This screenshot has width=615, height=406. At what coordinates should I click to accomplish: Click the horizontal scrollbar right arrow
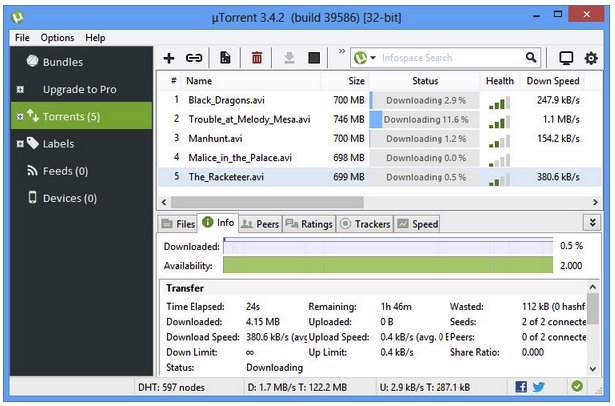tap(595, 202)
